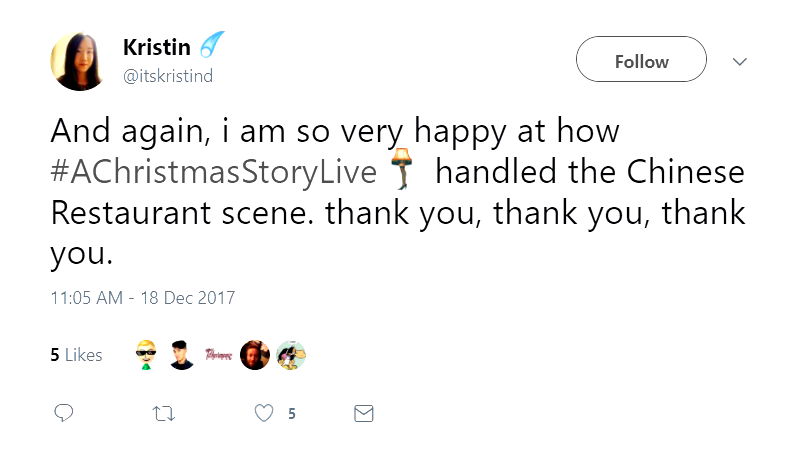Click the like count number beside heart
The width and height of the screenshot is (800, 460).
click(x=291, y=413)
